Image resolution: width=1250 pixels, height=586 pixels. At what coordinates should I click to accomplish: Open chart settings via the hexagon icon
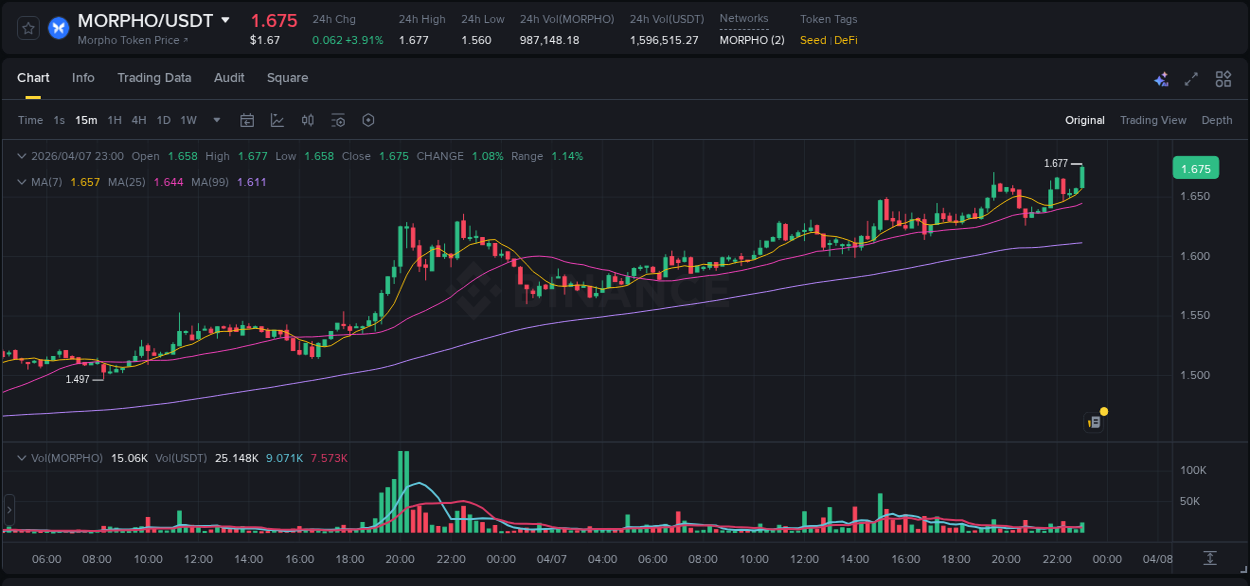pos(368,120)
